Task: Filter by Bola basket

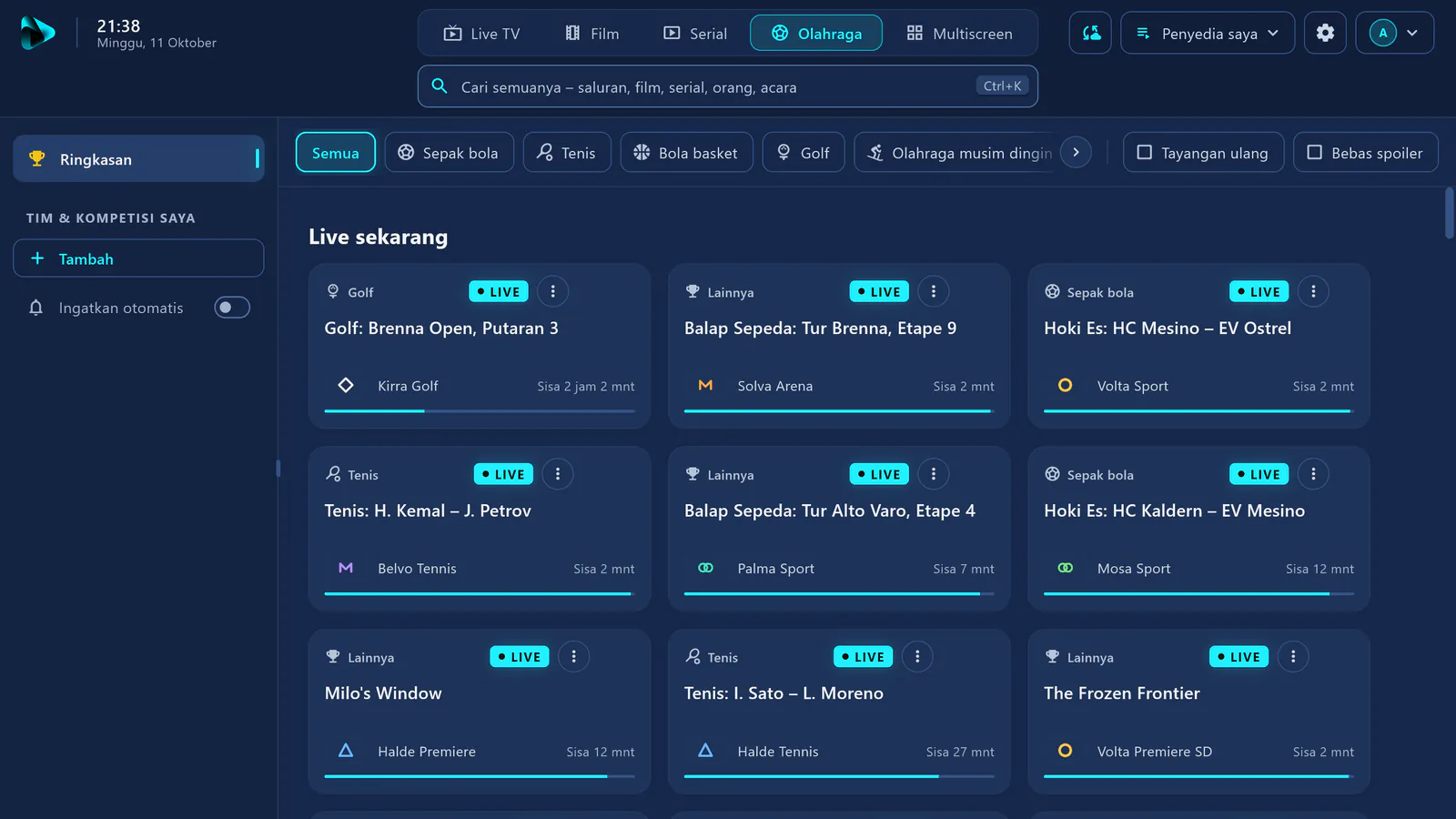Action: click(x=686, y=152)
